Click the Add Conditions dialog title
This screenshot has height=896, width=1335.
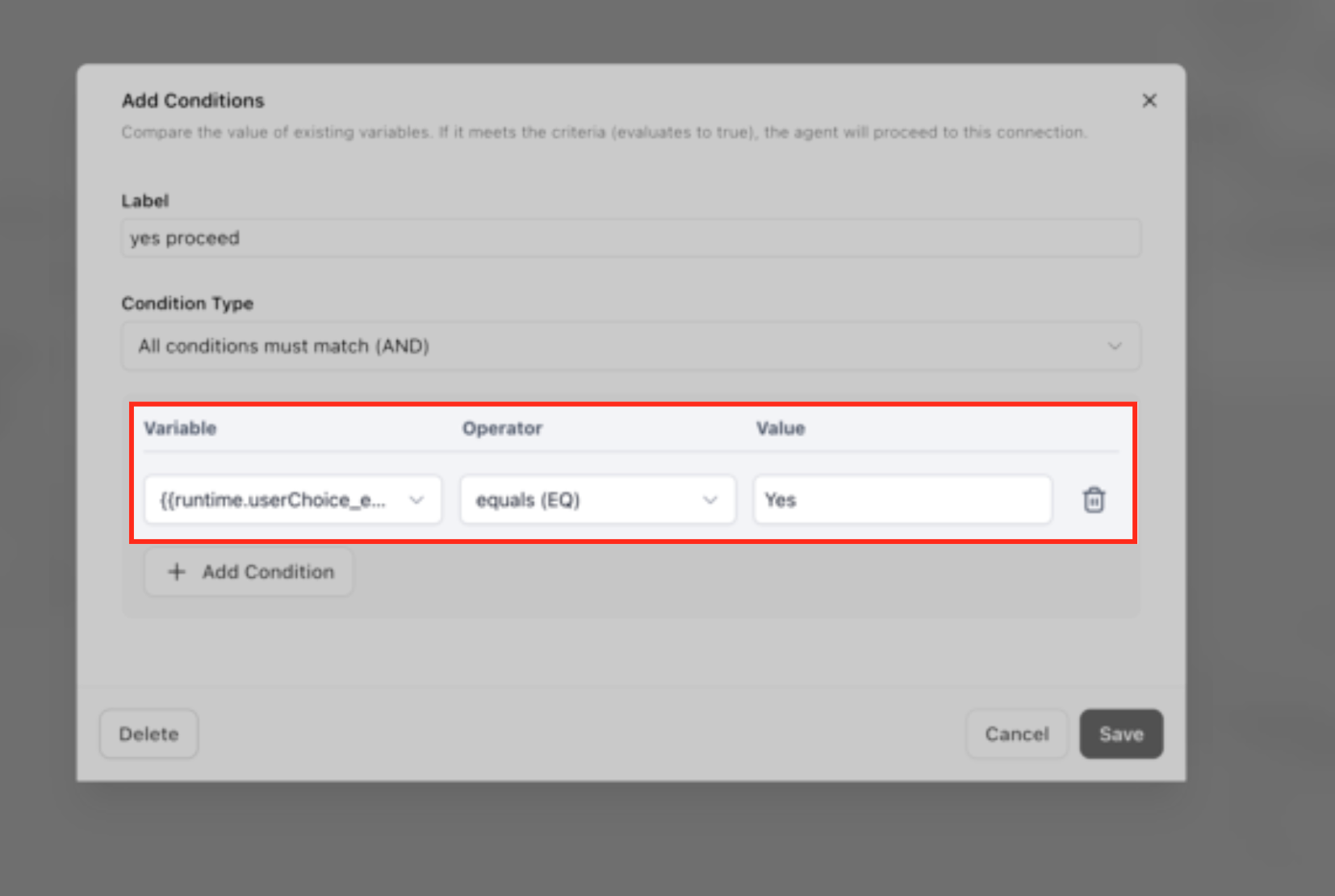pyautogui.click(x=193, y=100)
